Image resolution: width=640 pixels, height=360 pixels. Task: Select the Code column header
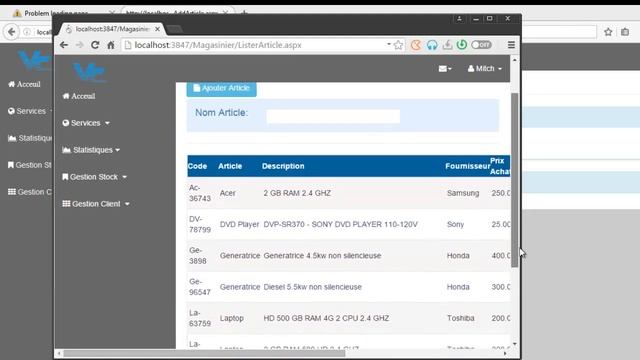pyautogui.click(x=197, y=166)
